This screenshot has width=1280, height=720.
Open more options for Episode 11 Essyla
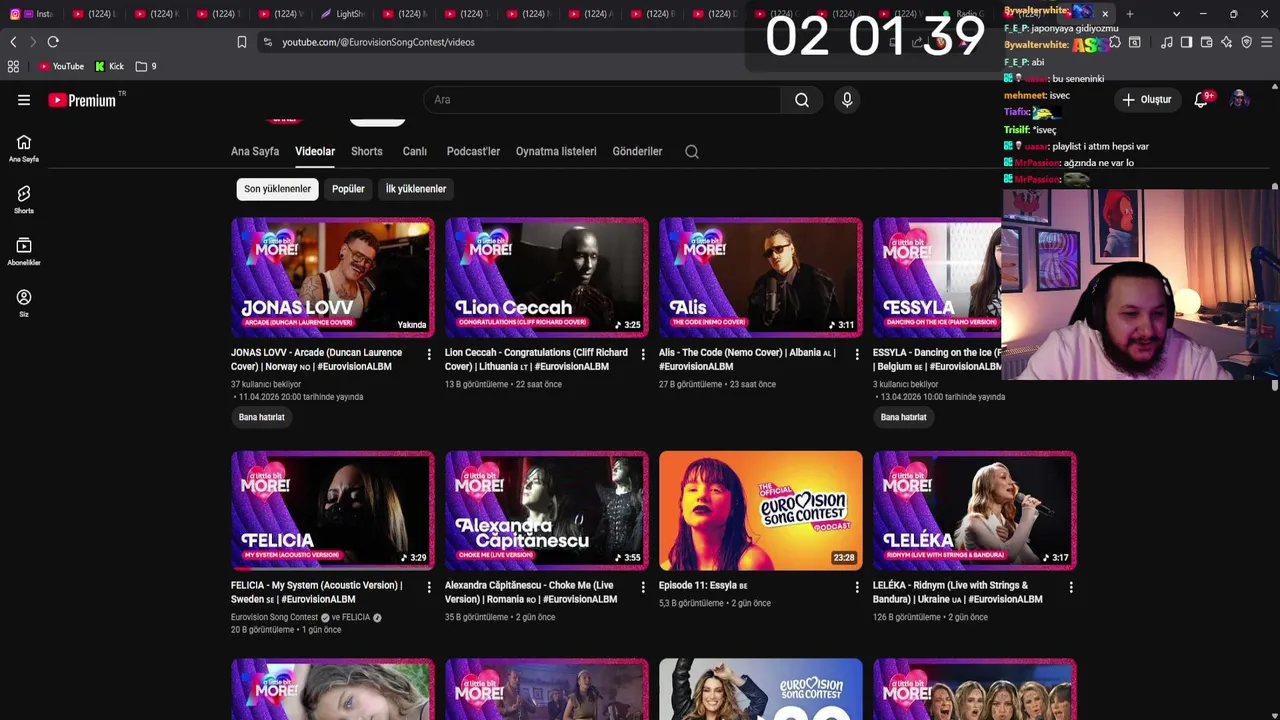[x=857, y=588]
